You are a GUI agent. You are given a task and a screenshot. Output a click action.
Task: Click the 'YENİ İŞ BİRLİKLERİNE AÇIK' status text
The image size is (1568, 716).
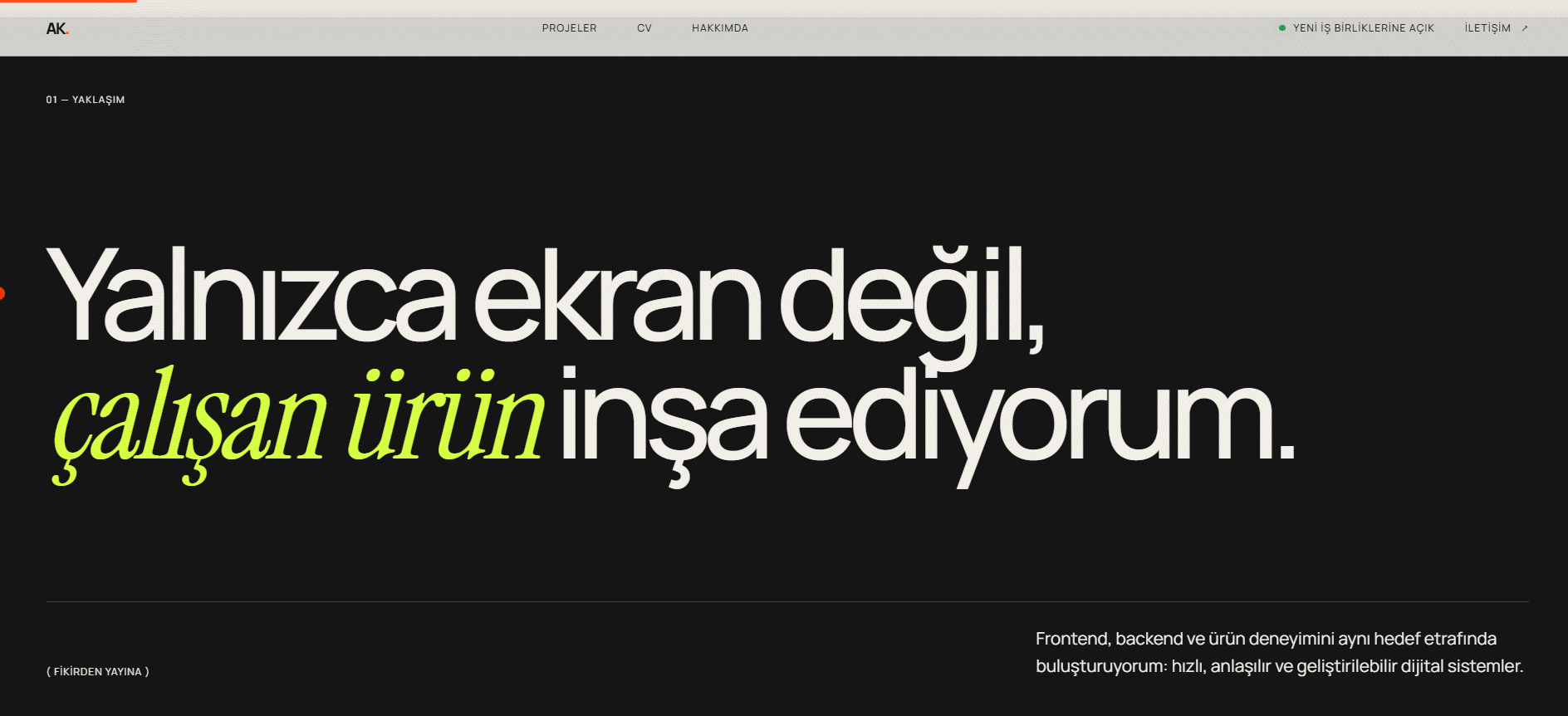pos(1363,28)
